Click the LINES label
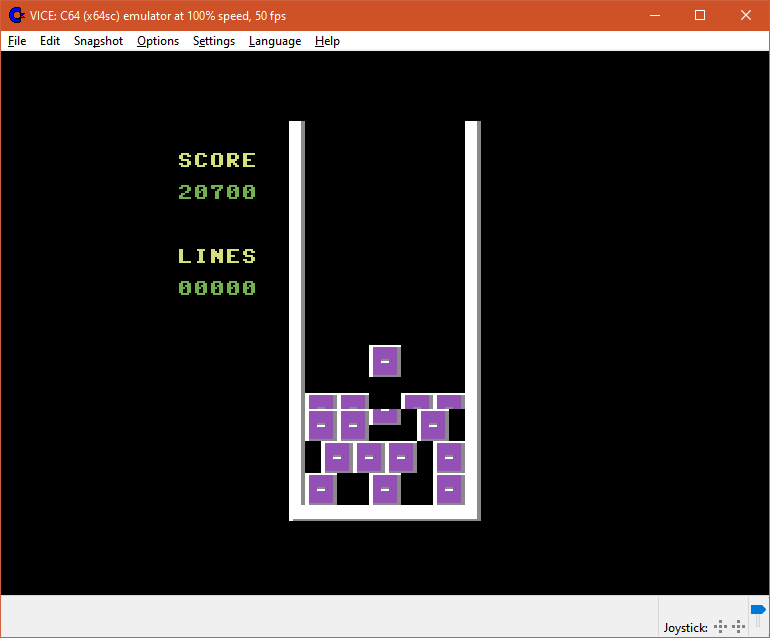 217,256
